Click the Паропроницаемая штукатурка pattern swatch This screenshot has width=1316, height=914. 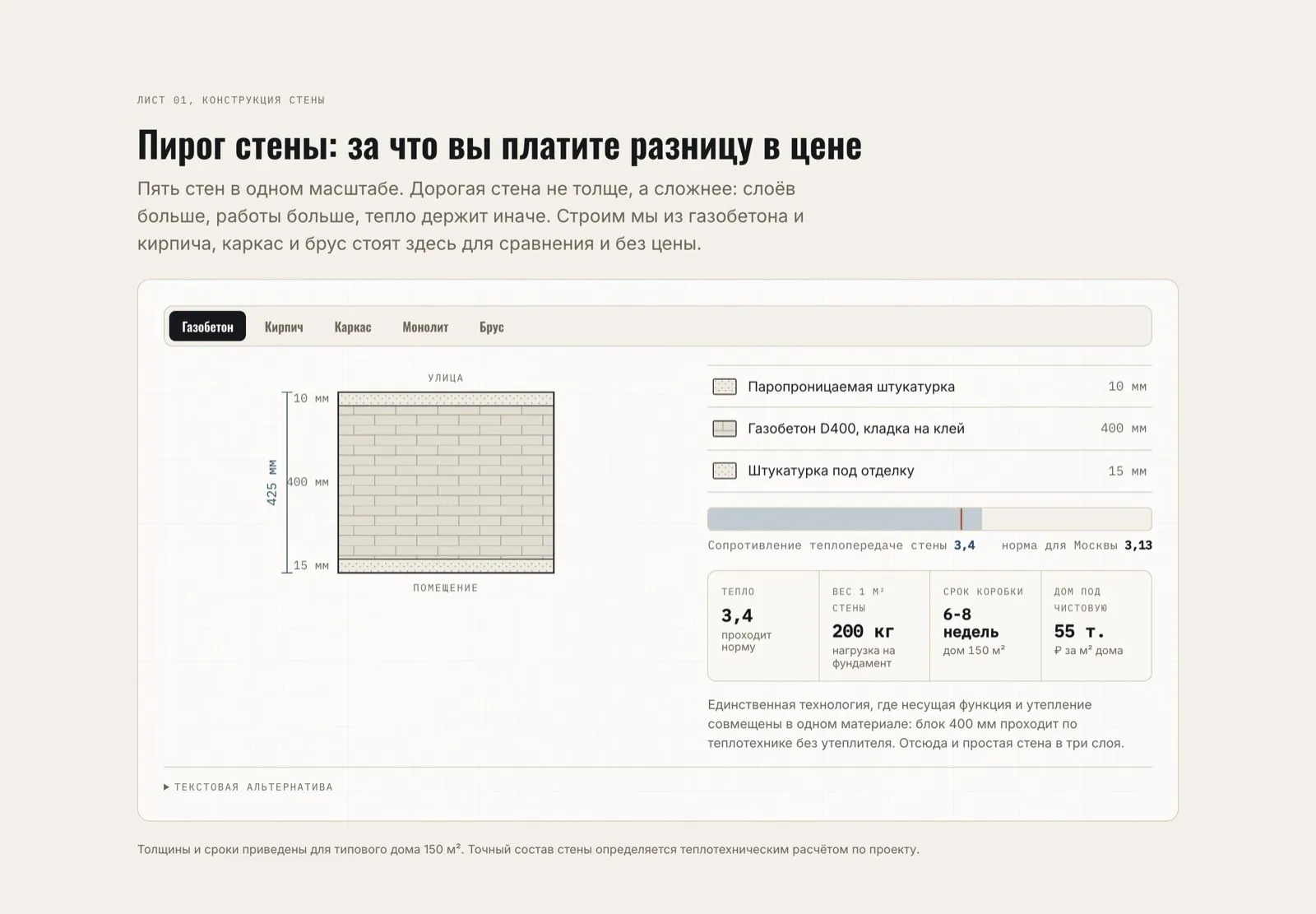(725, 387)
